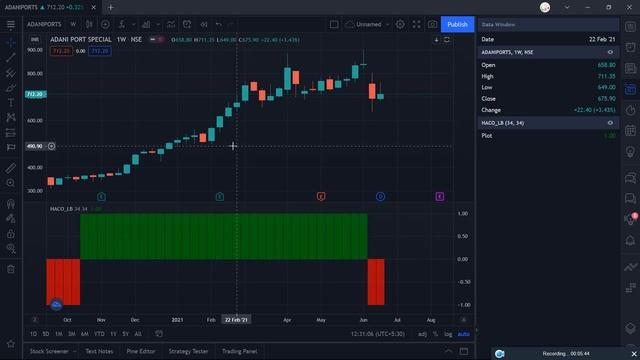Show all data with the All range
Viewport: 640px width, 360px height.
(x=138, y=334)
